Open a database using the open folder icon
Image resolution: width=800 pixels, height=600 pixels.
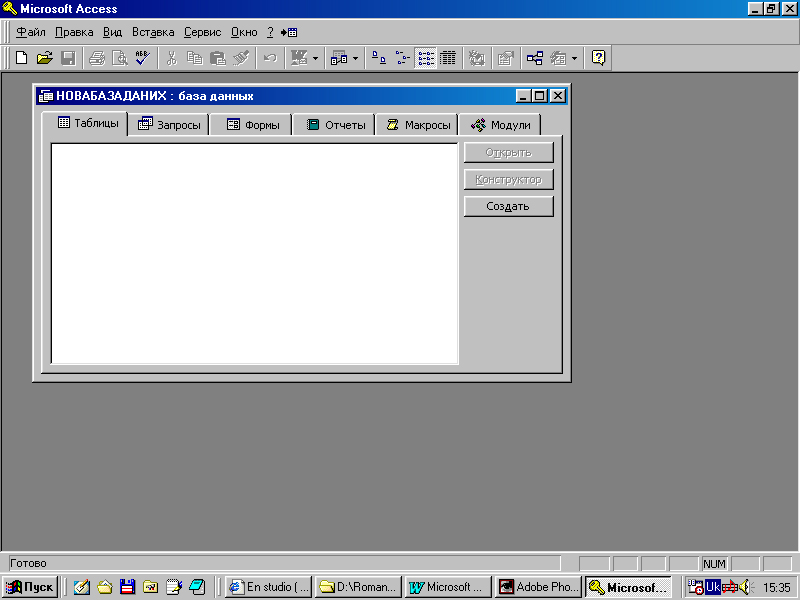click(44, 58)
